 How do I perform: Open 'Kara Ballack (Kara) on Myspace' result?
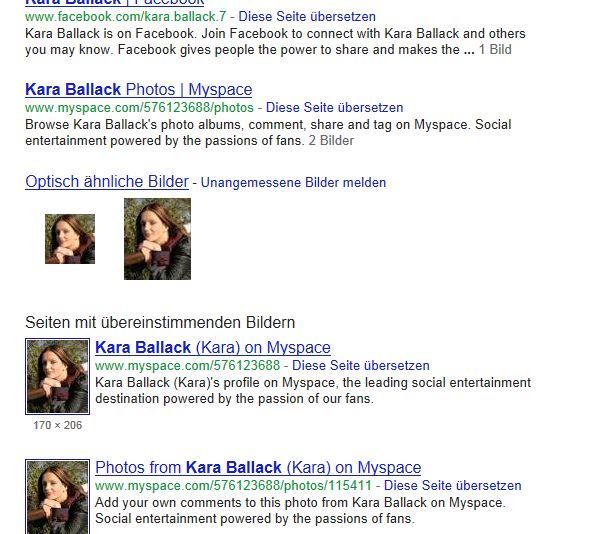coord(213,348)
